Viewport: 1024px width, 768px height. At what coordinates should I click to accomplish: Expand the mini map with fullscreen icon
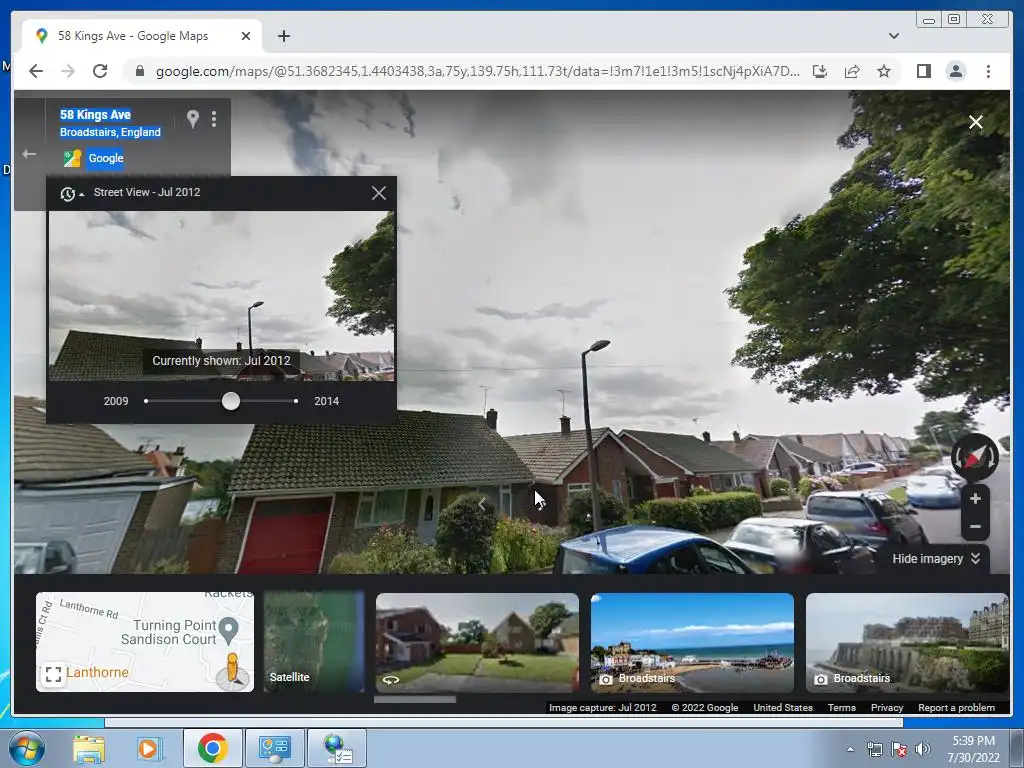click(x=54, y=675)
